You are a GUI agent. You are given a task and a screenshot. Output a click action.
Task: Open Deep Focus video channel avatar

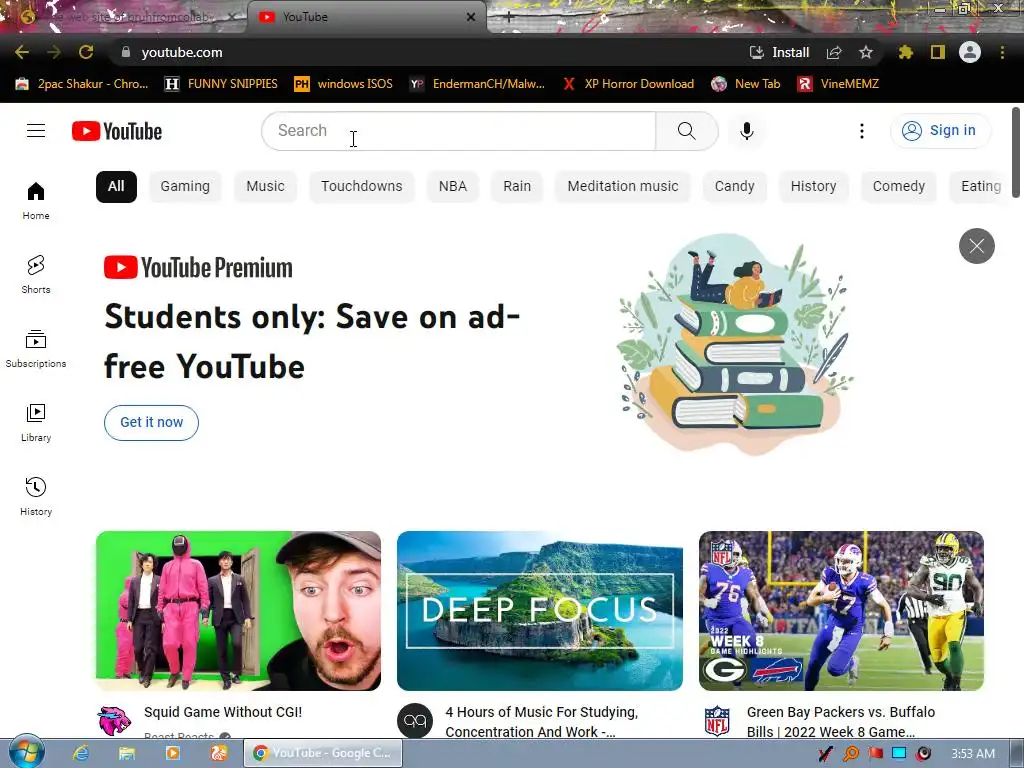415,721
